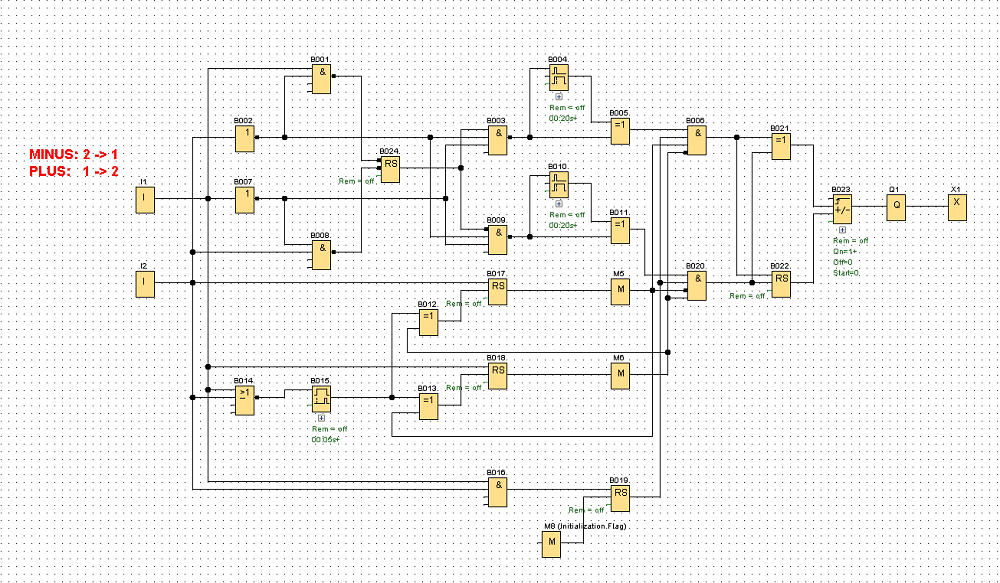
Task: Expand parameter box under B015 timer
Action: point(321,418)
